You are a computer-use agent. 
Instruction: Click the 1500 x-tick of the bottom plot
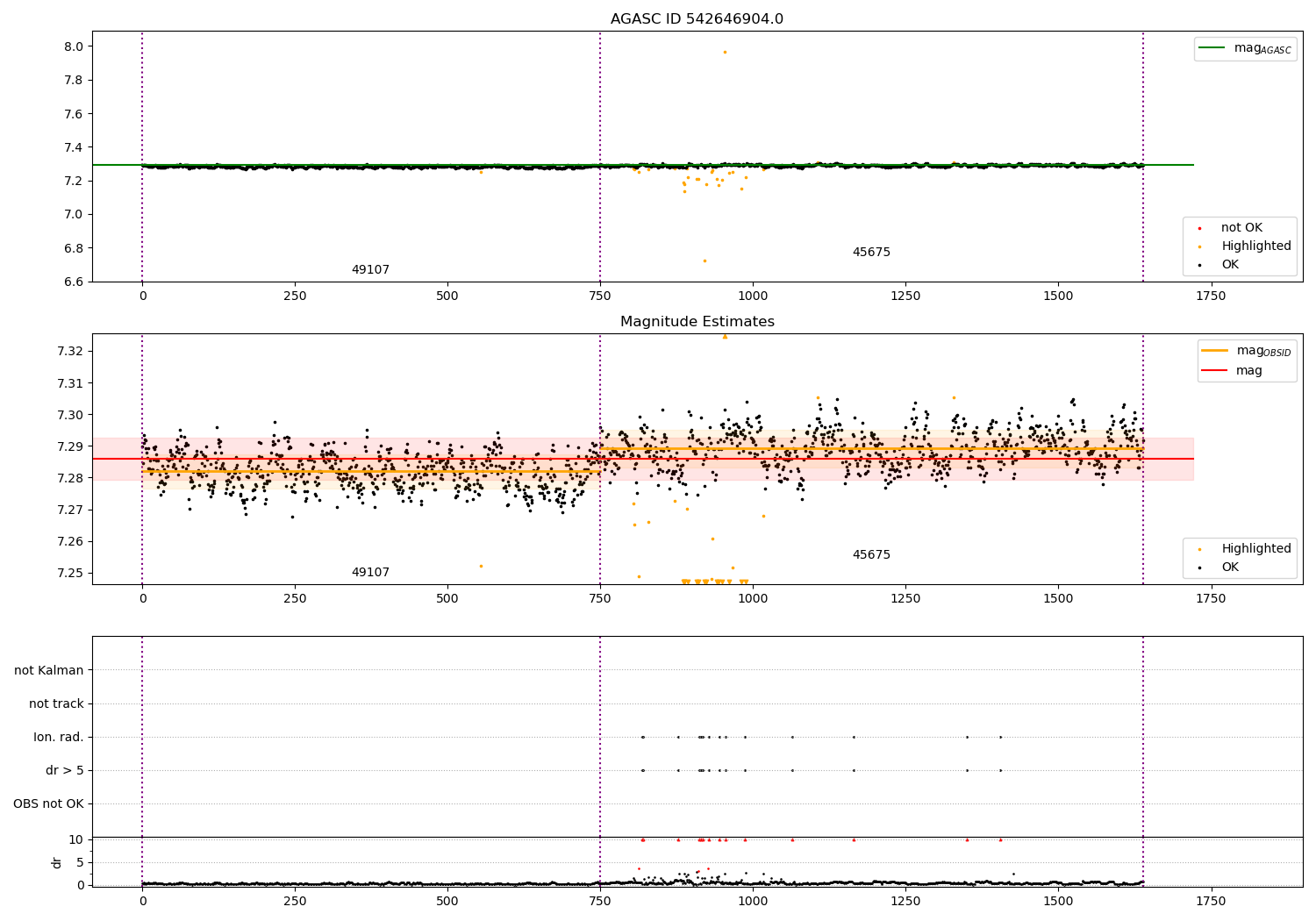(1058, 902)
